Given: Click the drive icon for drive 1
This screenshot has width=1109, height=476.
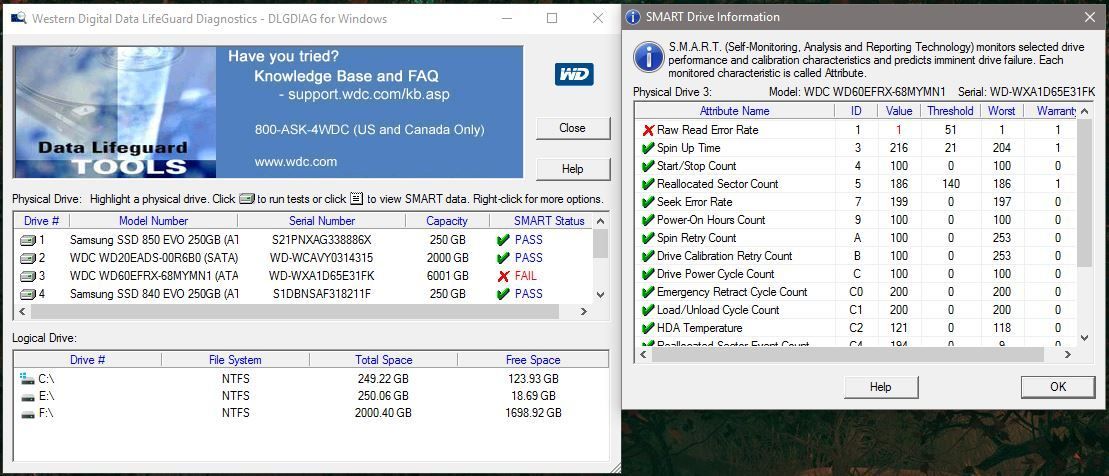Looking at the screenshot, I should pos(28,240).
